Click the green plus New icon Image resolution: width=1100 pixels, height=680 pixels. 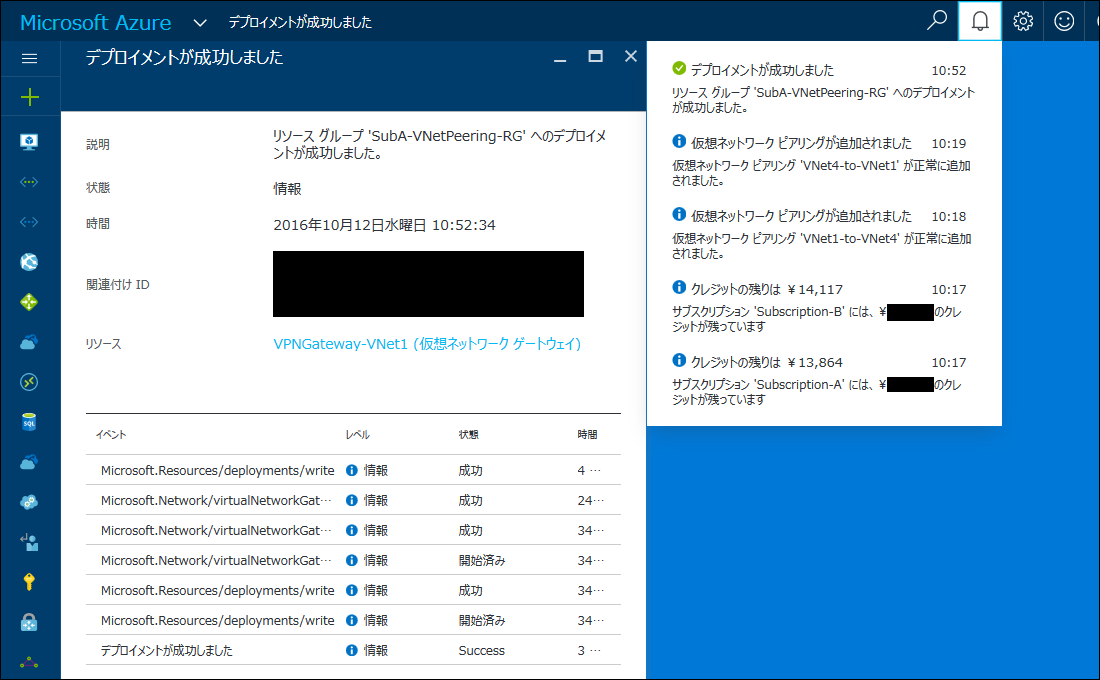click(x=29, y=97)
